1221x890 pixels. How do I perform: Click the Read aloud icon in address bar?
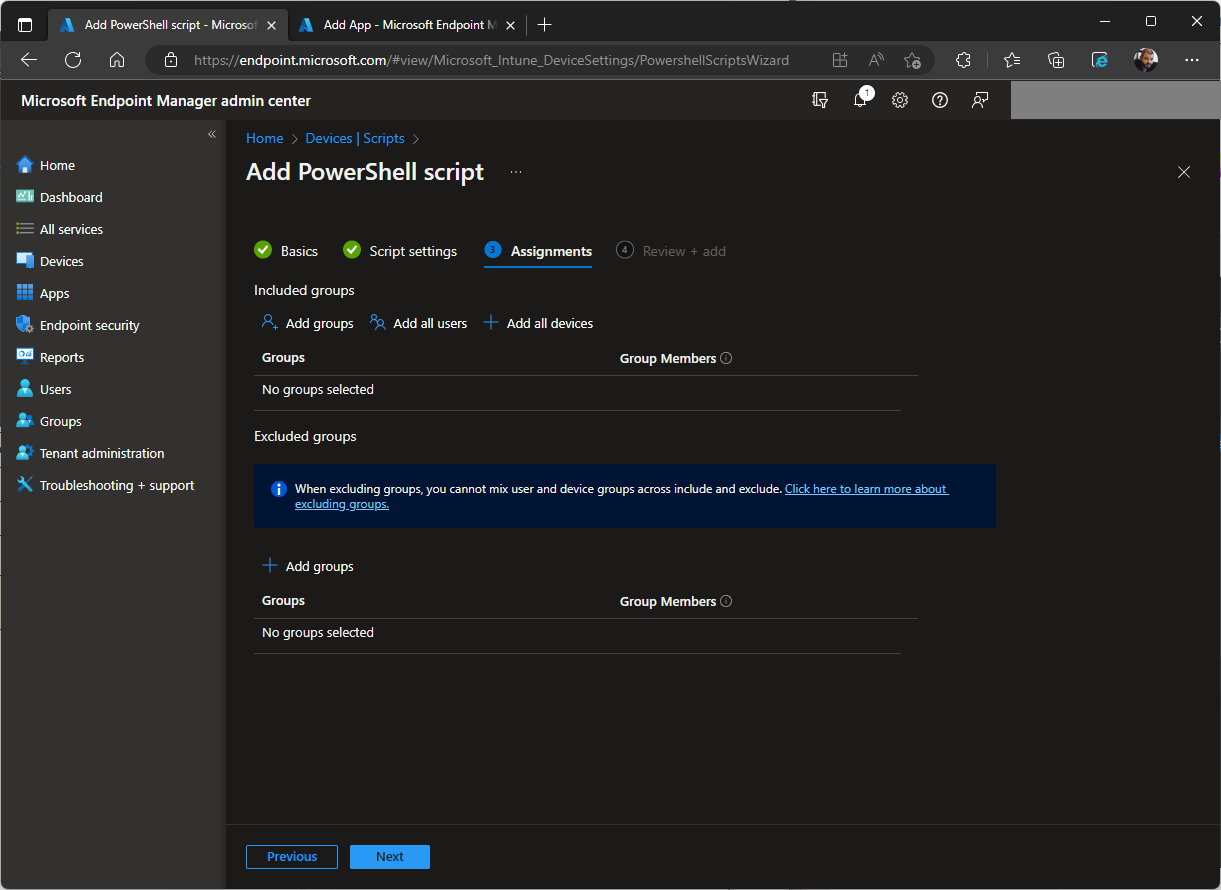(x=876, y=60)
